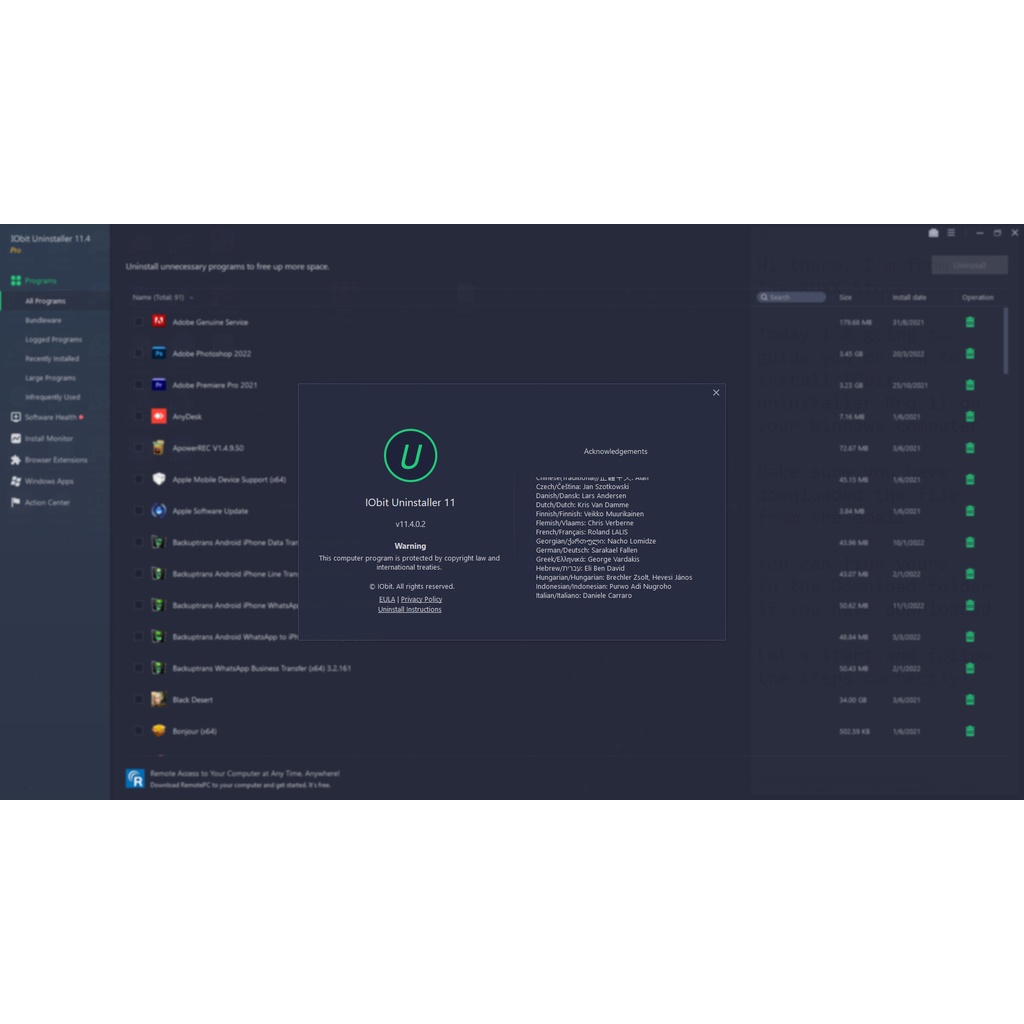This screenshot has width=1024, height=1024.
Task: Check the AnyDesk checkbox
Action: (138, 416)
